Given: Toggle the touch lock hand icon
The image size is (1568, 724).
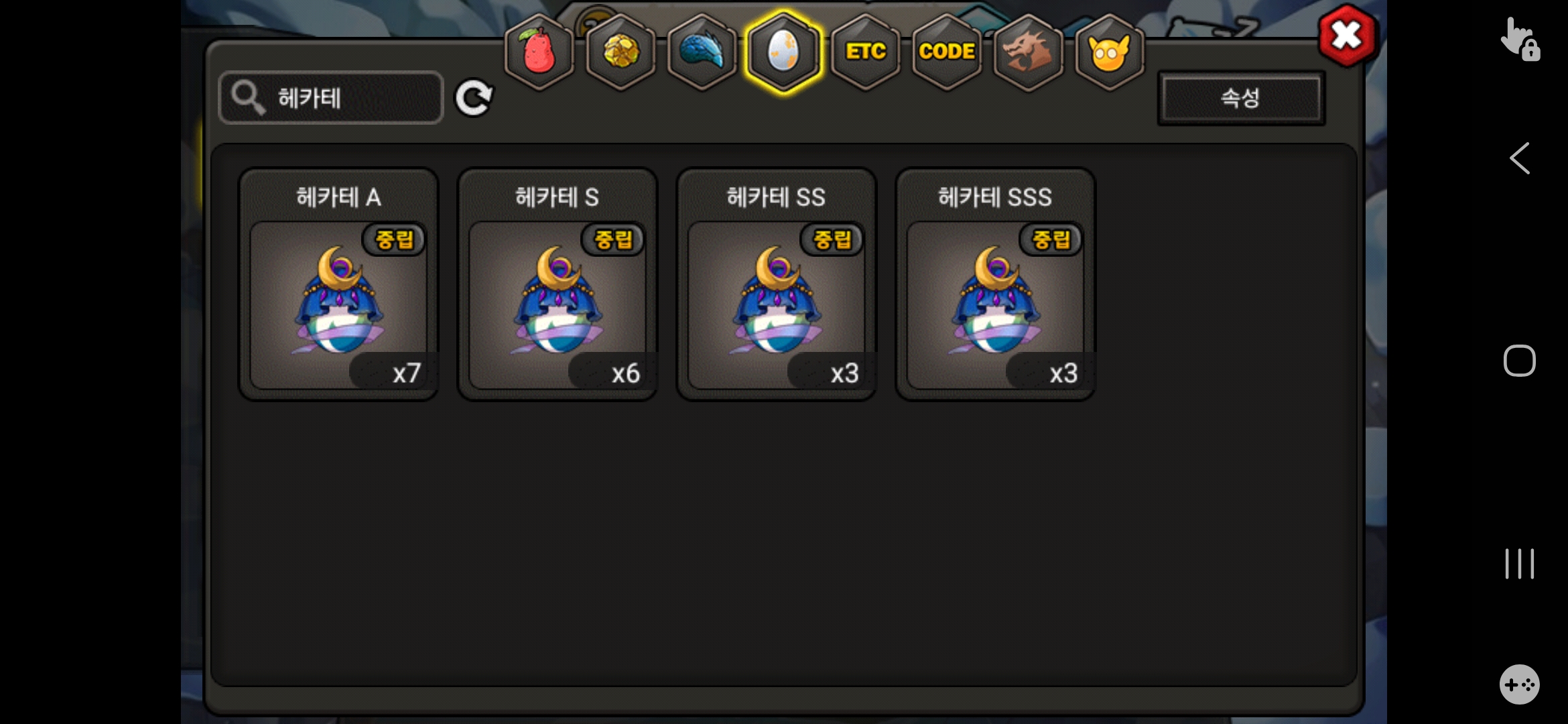Looking at the screenshot, I should pos(1520,39).
